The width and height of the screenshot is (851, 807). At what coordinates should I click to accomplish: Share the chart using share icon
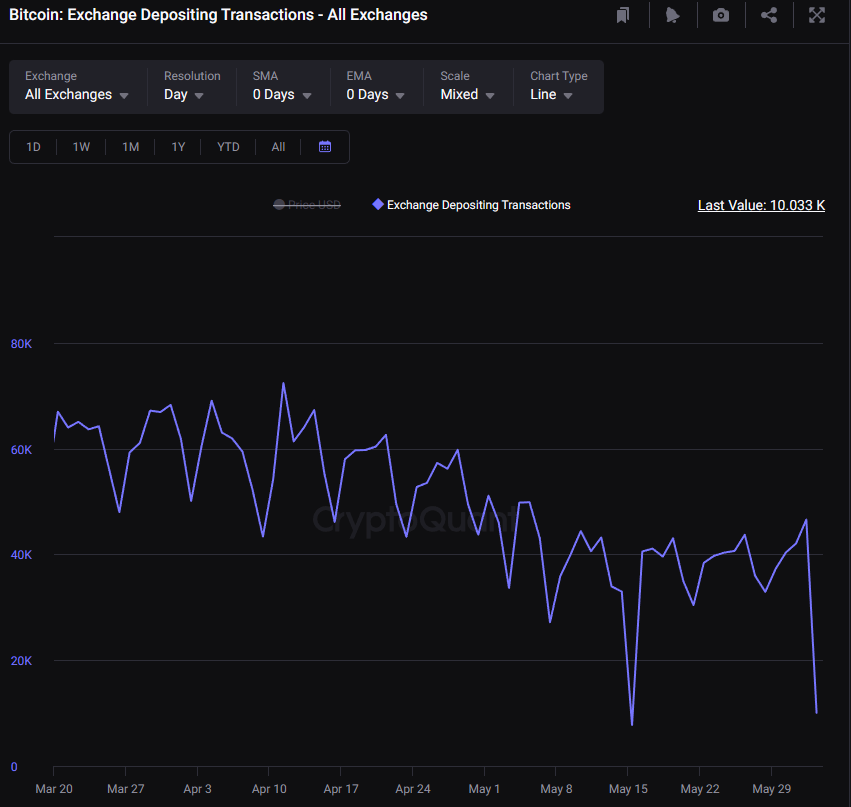tap(769, 15)
